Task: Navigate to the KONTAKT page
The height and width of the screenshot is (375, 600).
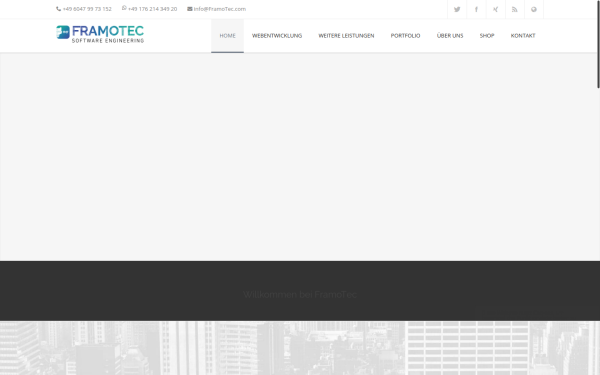Action: point(523,36)
